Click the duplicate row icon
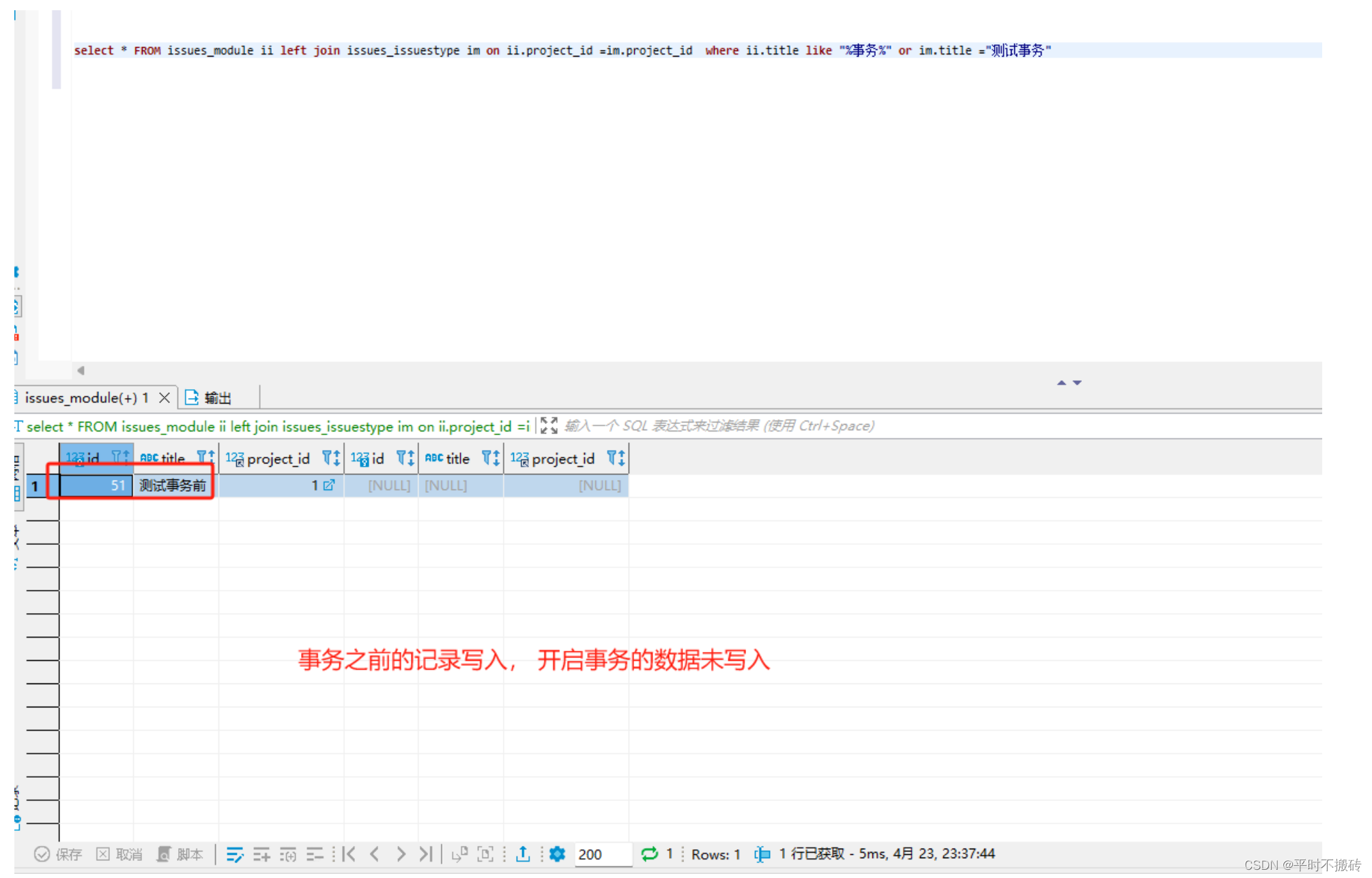This screenshot has height=878, width=1372. point(288,854)
